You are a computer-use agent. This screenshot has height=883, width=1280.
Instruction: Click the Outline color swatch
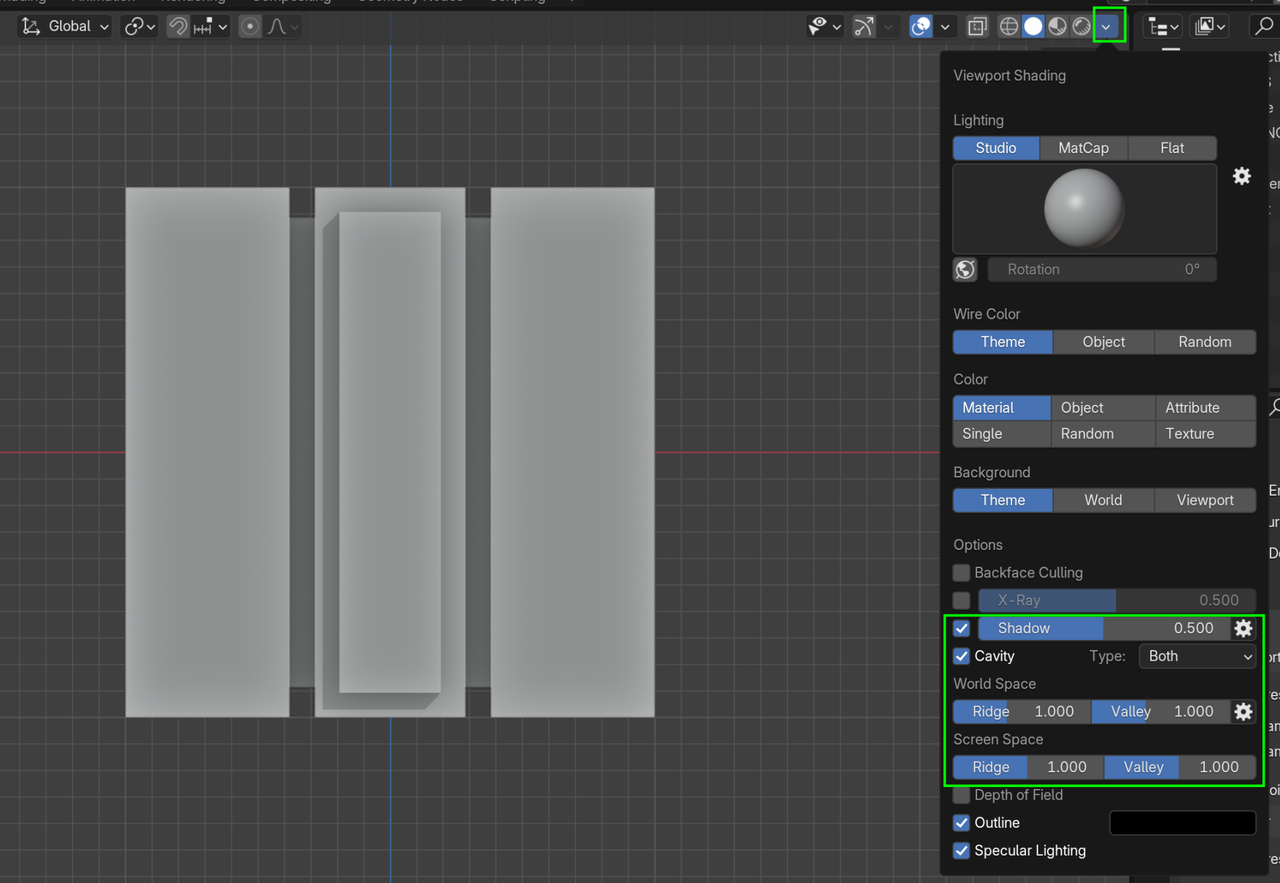pyautogui.click(x=1182, y=823)
